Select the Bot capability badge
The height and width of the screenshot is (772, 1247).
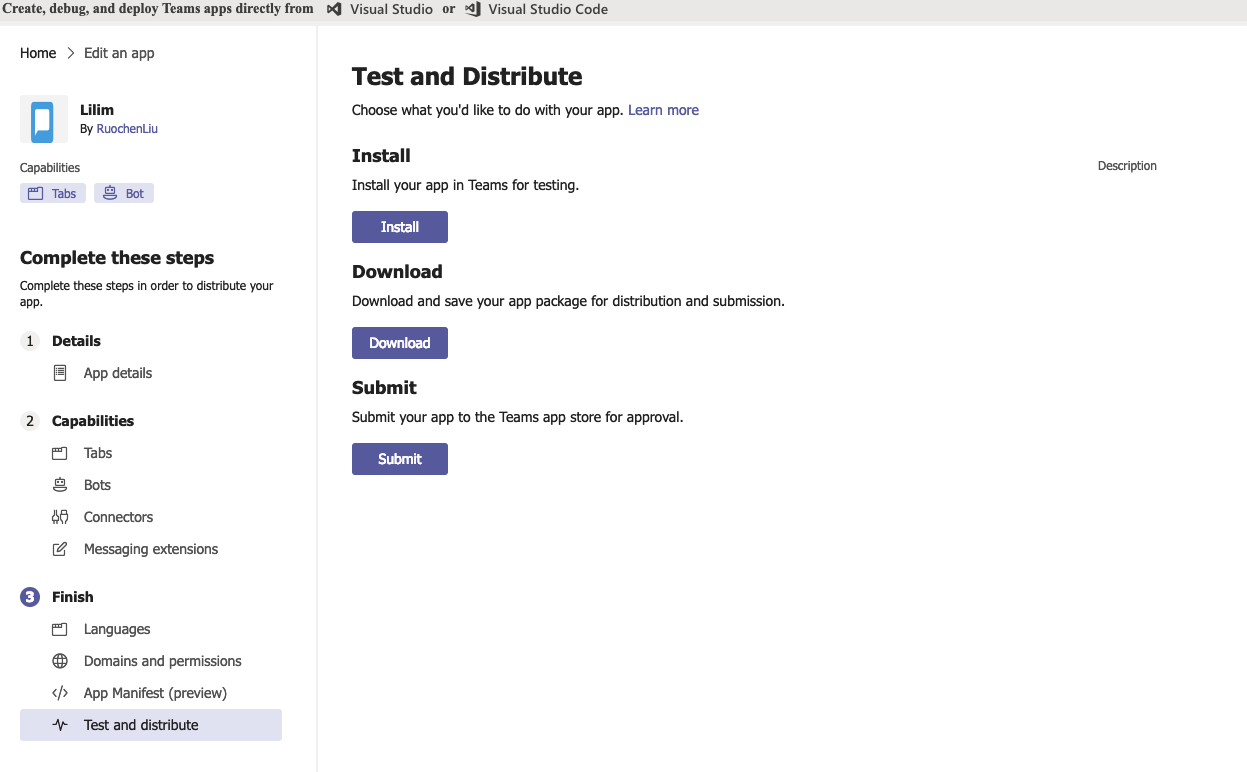coord(124,194)
